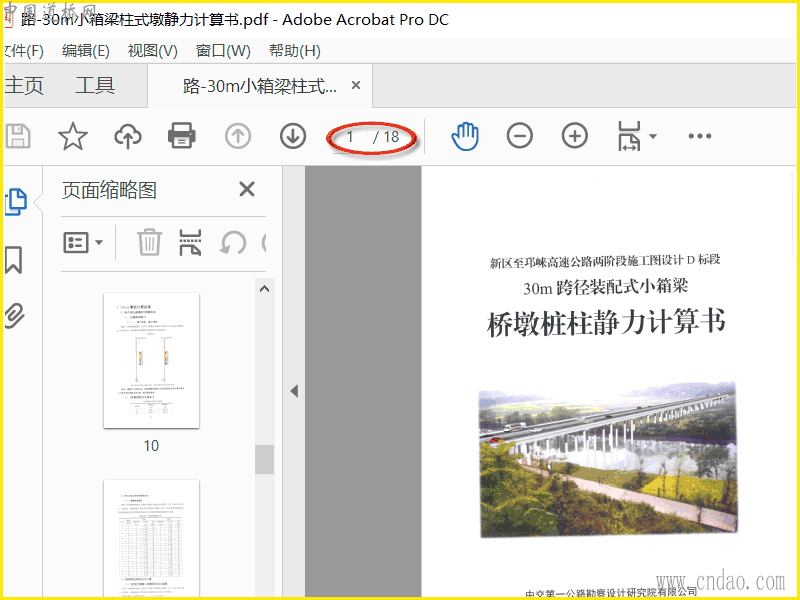Bookmark file with the star icon
Screen dimensions: 800x600
[x=72, y=136]
